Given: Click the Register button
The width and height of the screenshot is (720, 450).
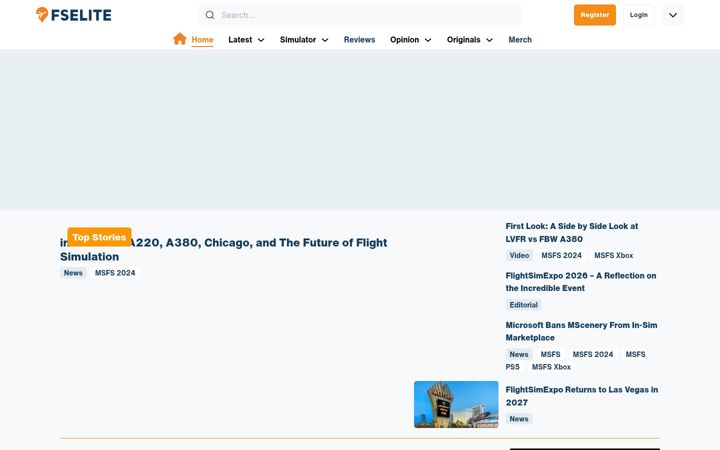Looking at the screenshot, I should click(595, 15).
